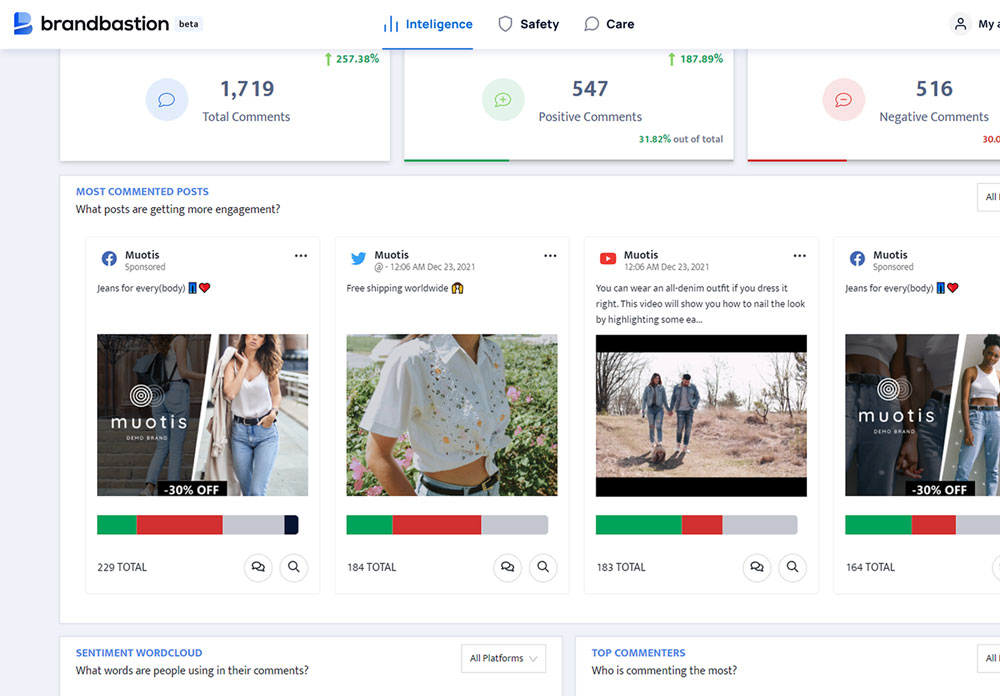The height and width of the screenshot is (696, 1000).
Task: Click the 187.89% increase indicator
Action: point(696,59)
